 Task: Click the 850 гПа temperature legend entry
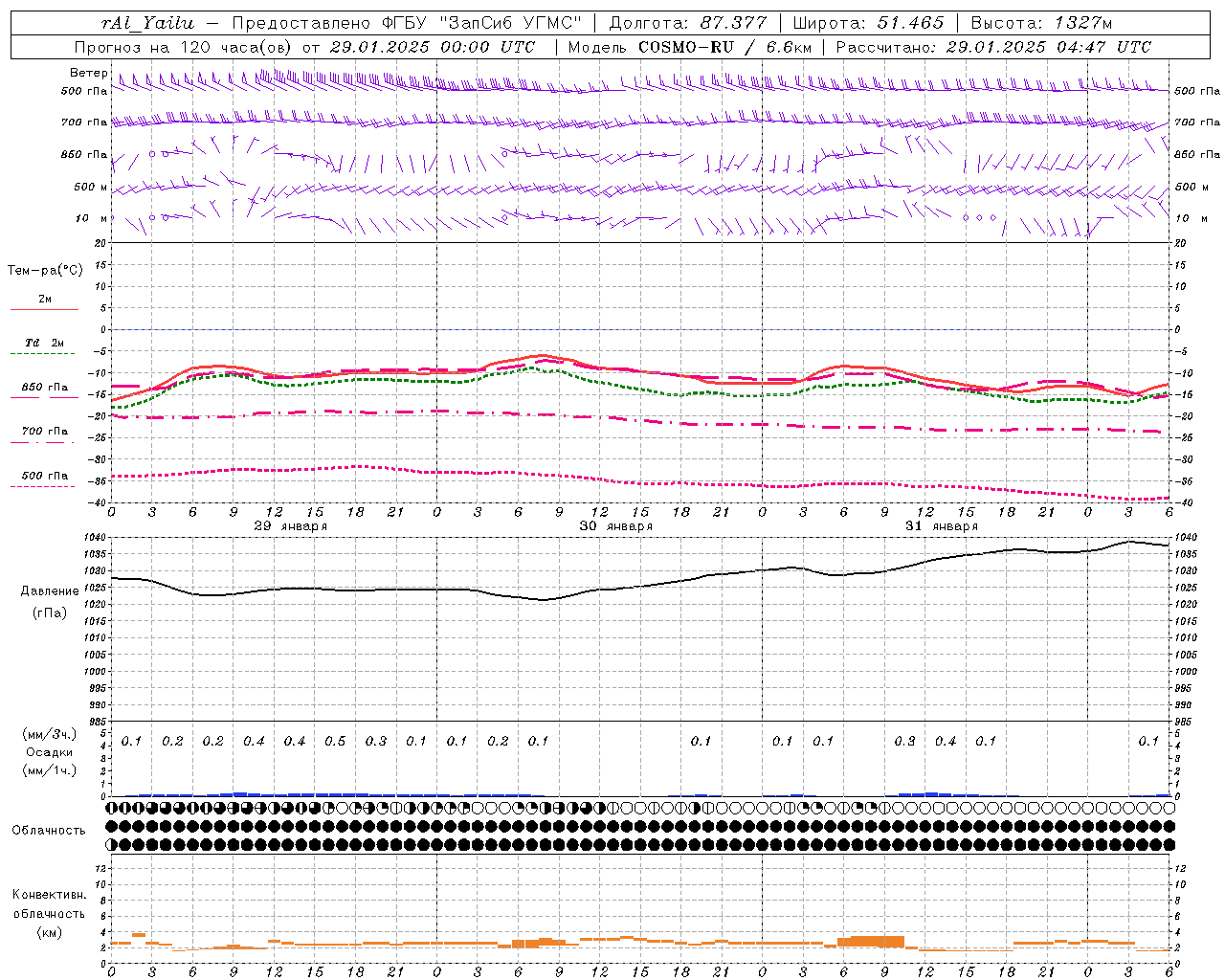[45, 388]
